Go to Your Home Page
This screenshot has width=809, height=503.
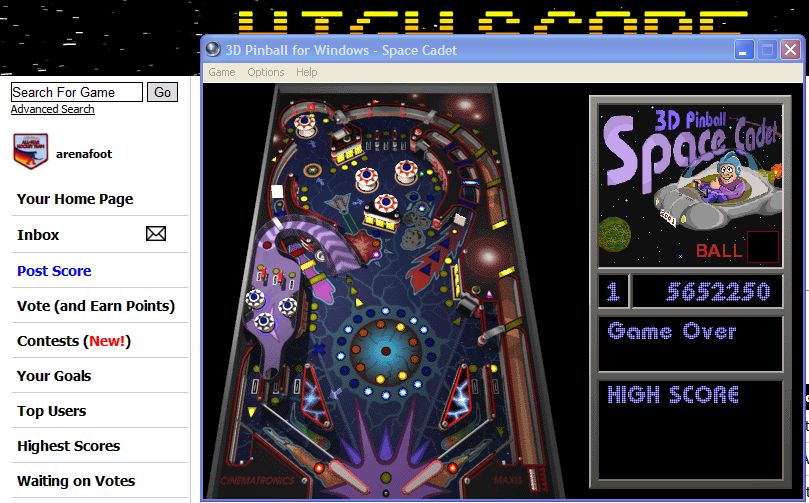click(x=75, y=199)
